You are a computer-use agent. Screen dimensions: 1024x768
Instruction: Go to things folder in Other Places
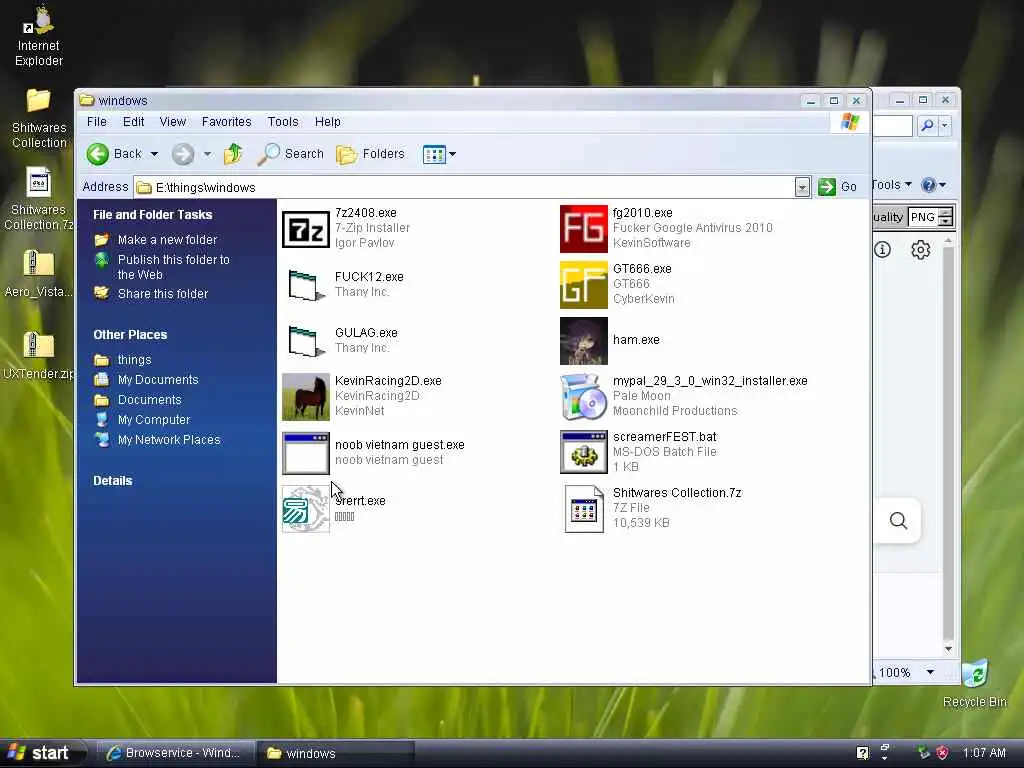134,360
